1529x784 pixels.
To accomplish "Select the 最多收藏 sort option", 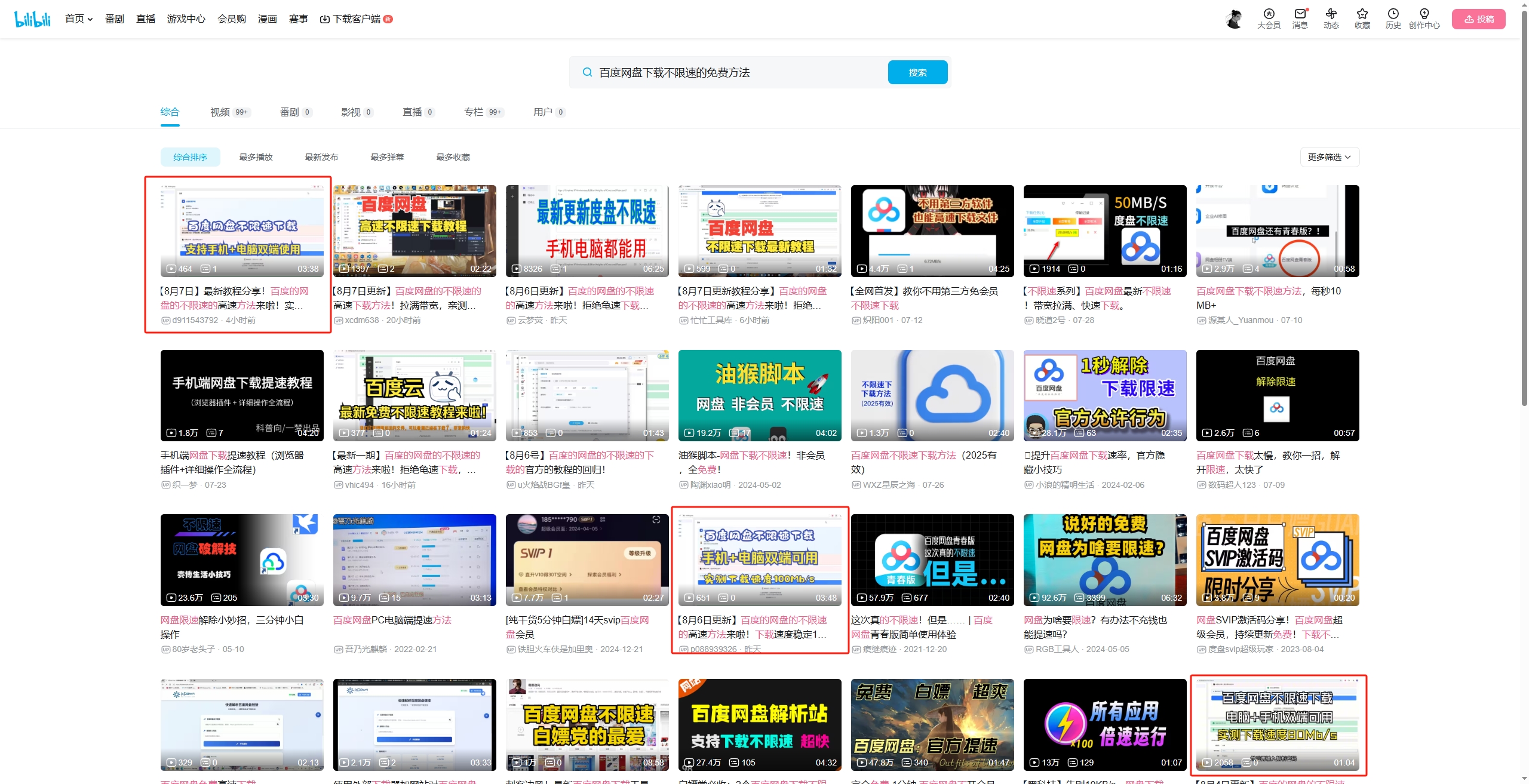I will pos(453,156).
